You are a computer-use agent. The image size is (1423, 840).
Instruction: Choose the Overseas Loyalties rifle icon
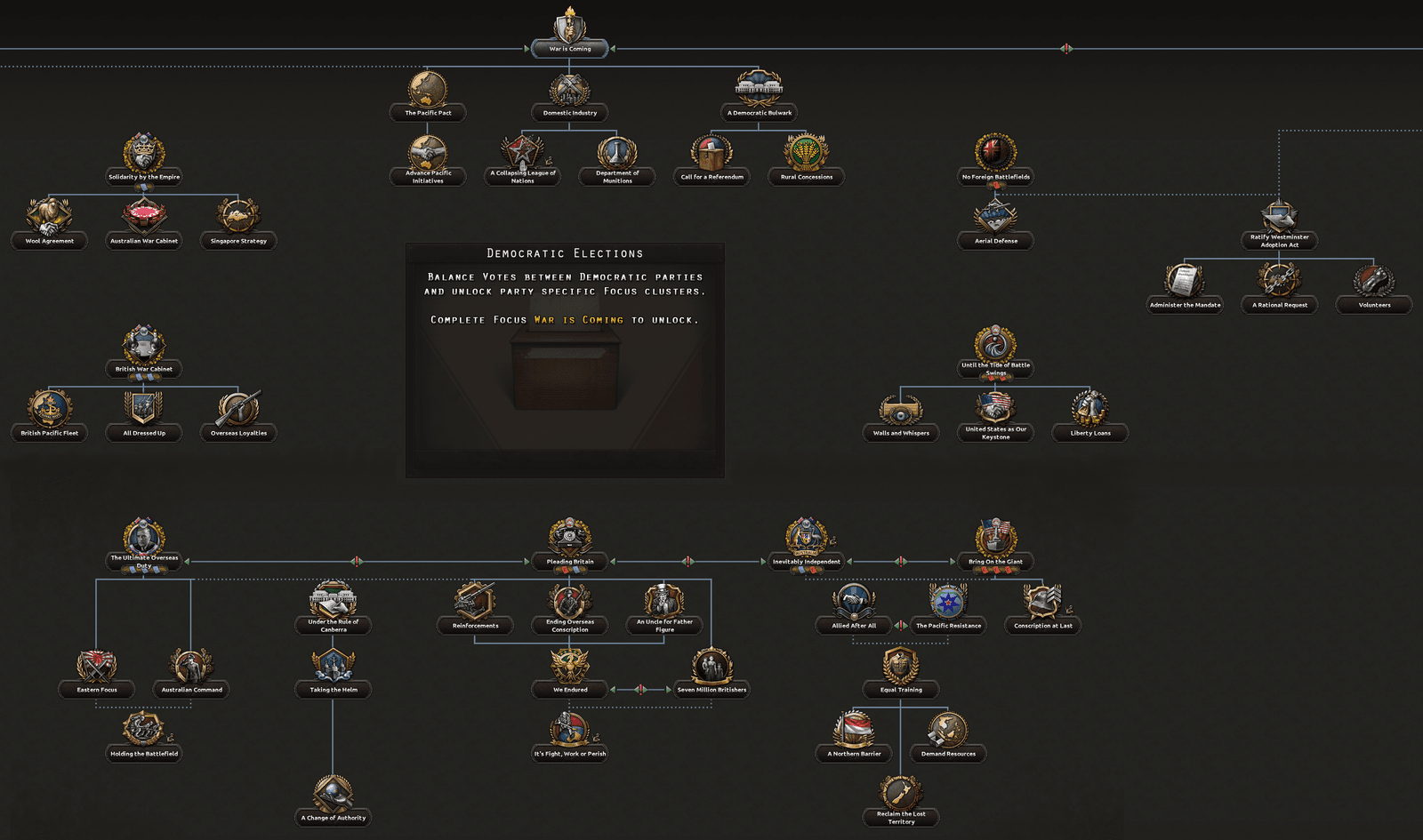pyautogui.click(x=238, y=409)
